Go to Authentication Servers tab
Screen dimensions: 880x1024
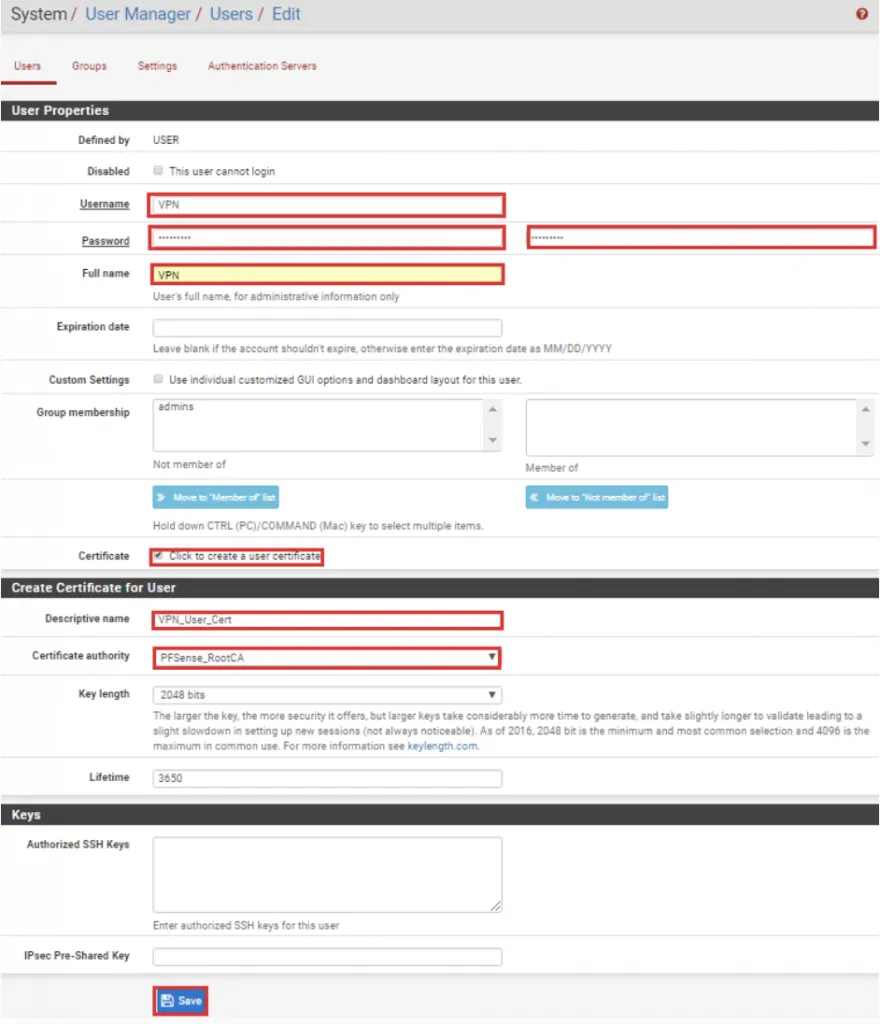click(262, 66)
